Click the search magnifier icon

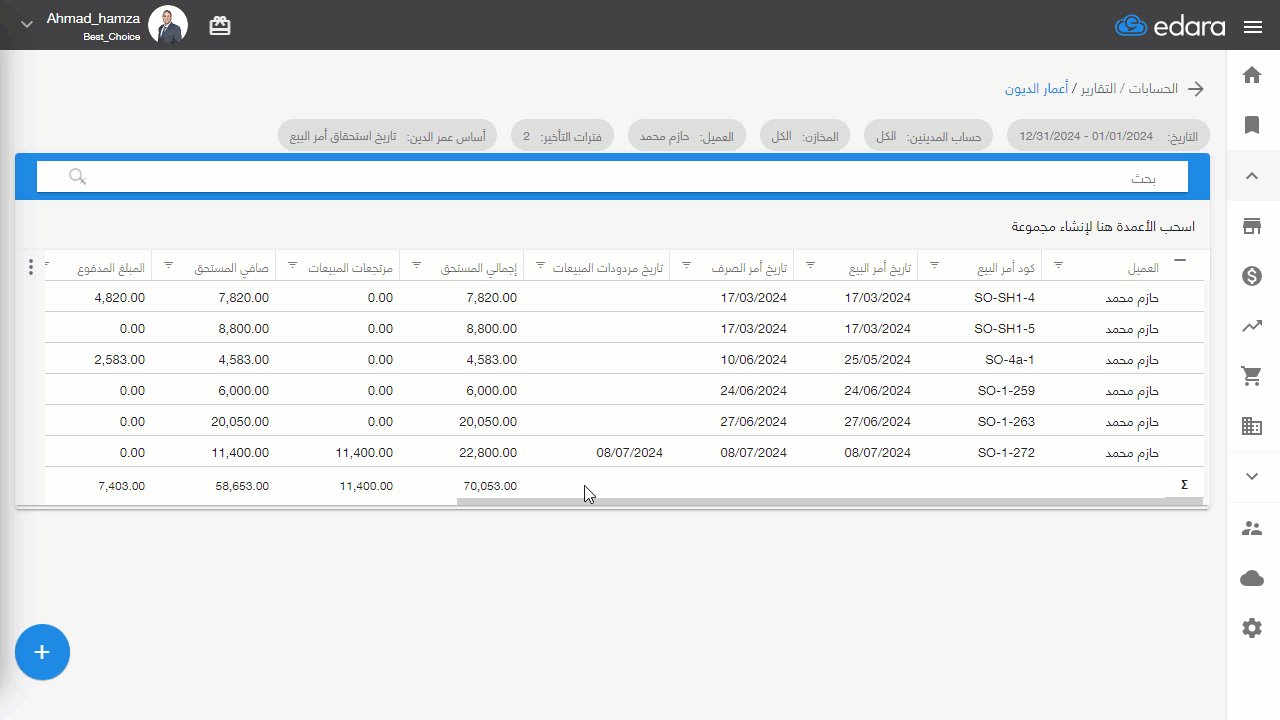point(78,177)
